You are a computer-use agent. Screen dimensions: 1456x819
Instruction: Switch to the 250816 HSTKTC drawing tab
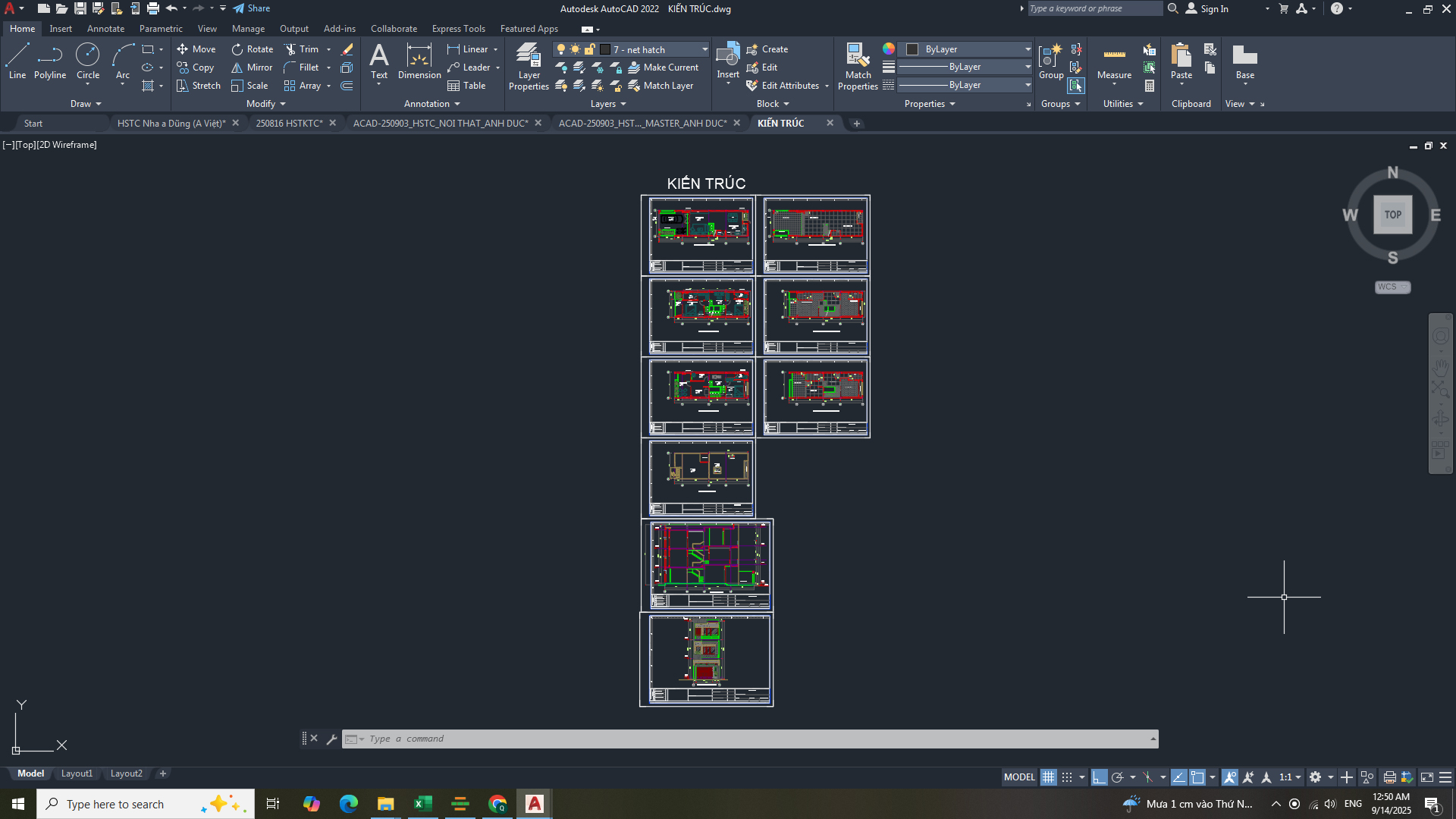tap(289, 123)
